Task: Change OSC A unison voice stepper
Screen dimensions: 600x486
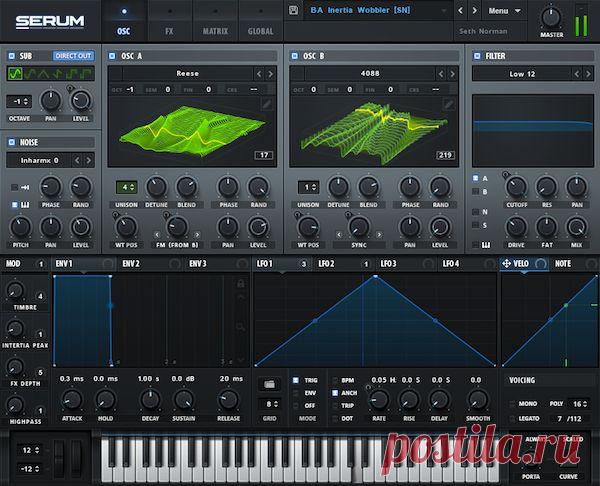Action: (126, 187)
